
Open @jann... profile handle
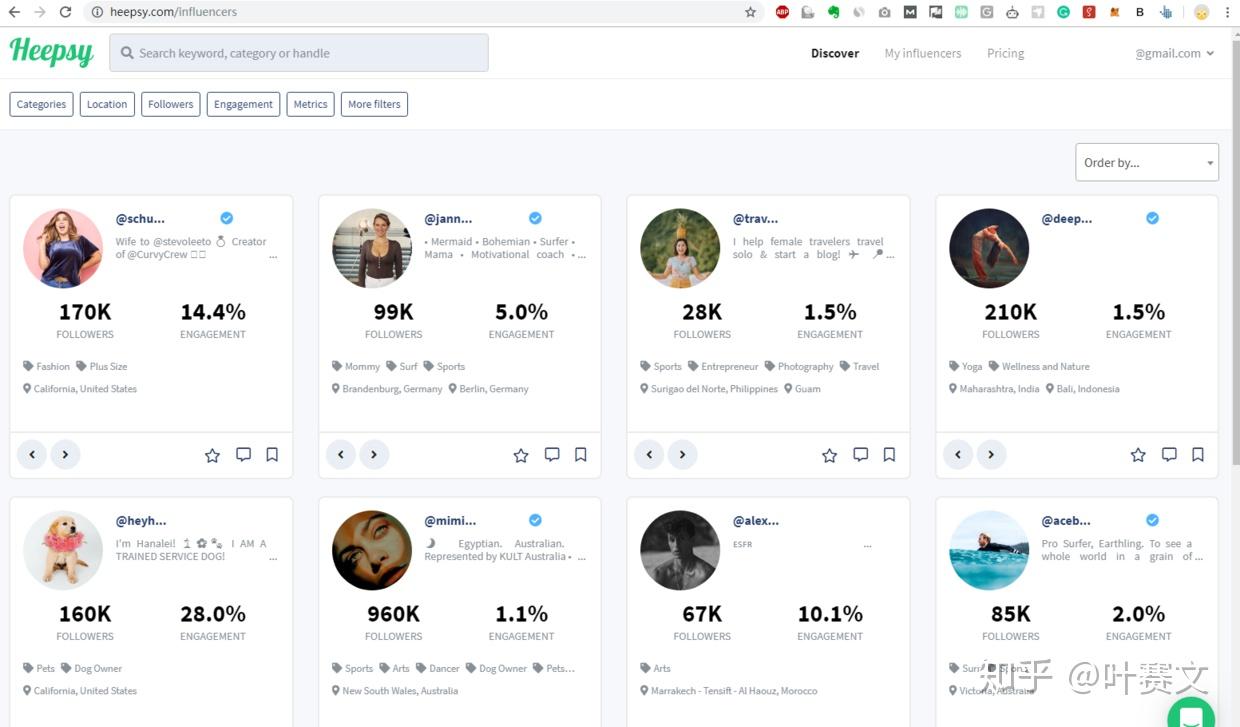tap(448, 218)
